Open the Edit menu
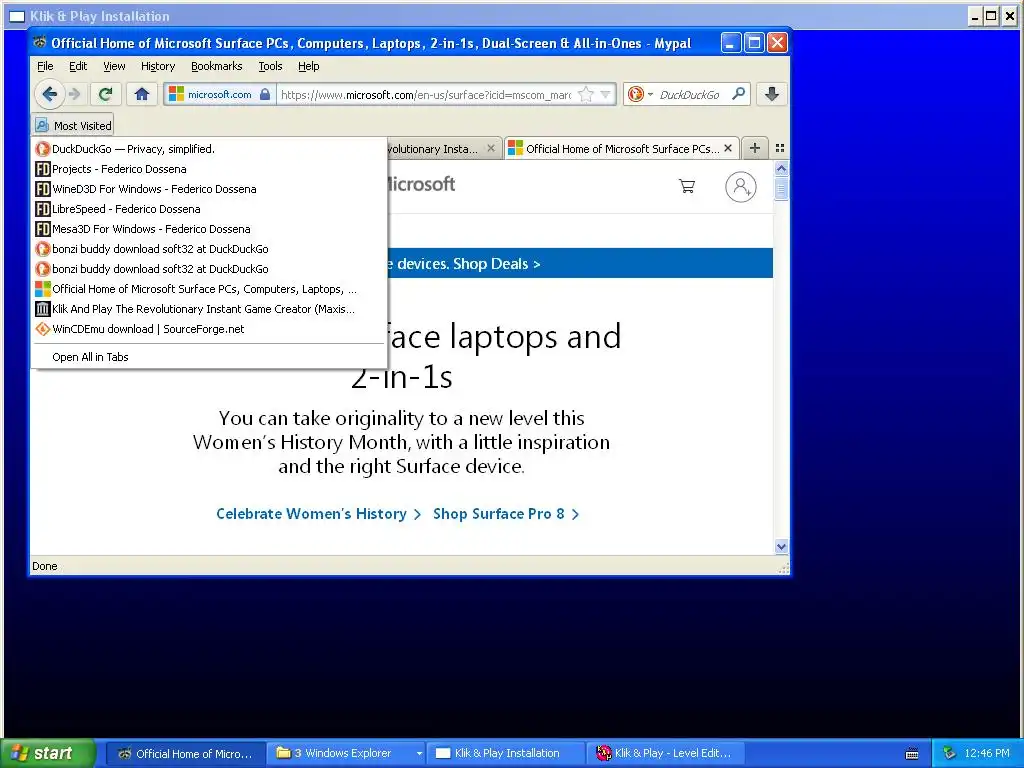Image resolution: width=1024 pixels, height=768 pixels. pos(78,66)
